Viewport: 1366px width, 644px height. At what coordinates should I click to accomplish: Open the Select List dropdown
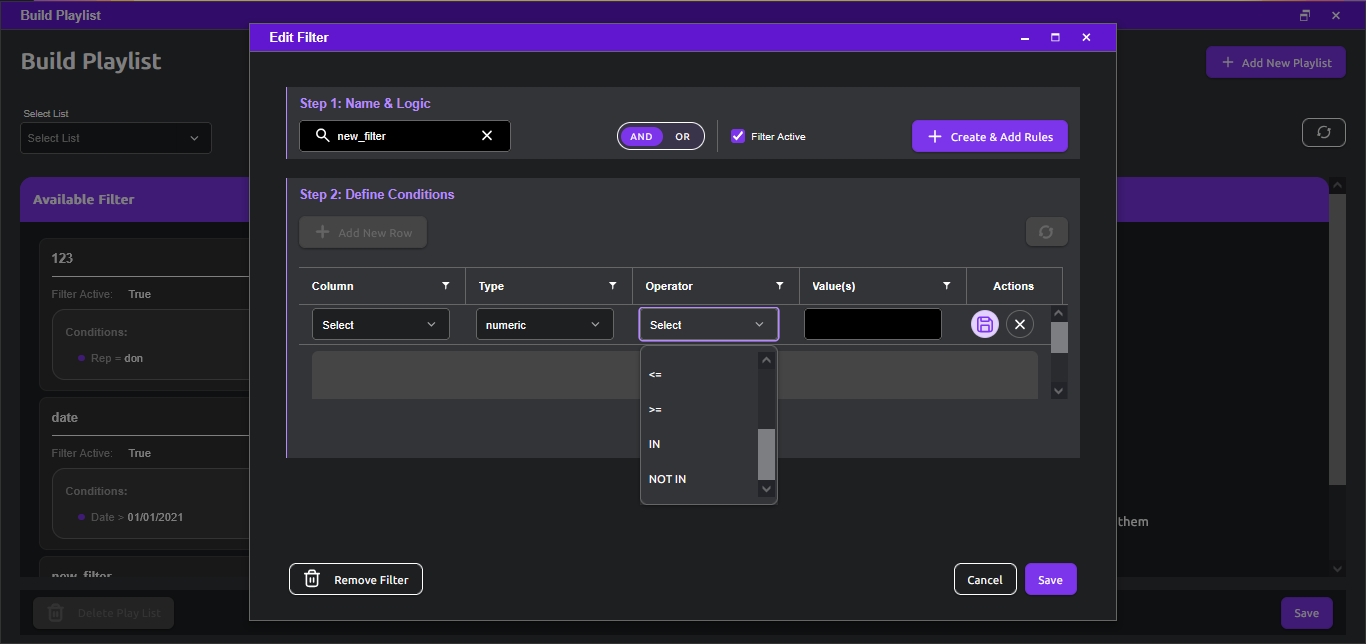[x=116, y=138]
